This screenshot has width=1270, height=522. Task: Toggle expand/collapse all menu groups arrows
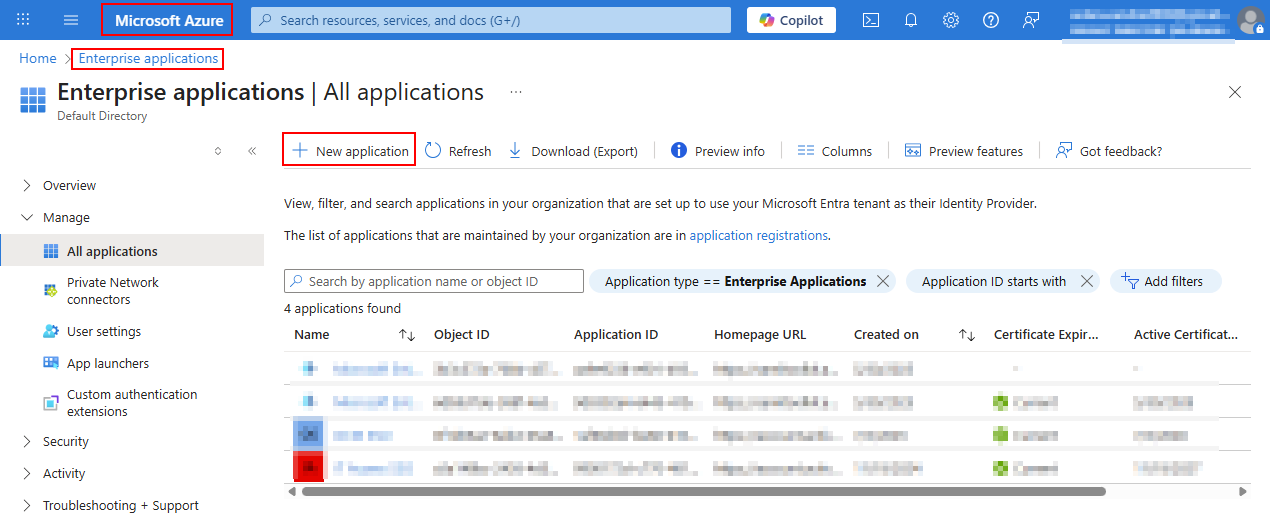[218, 151]
